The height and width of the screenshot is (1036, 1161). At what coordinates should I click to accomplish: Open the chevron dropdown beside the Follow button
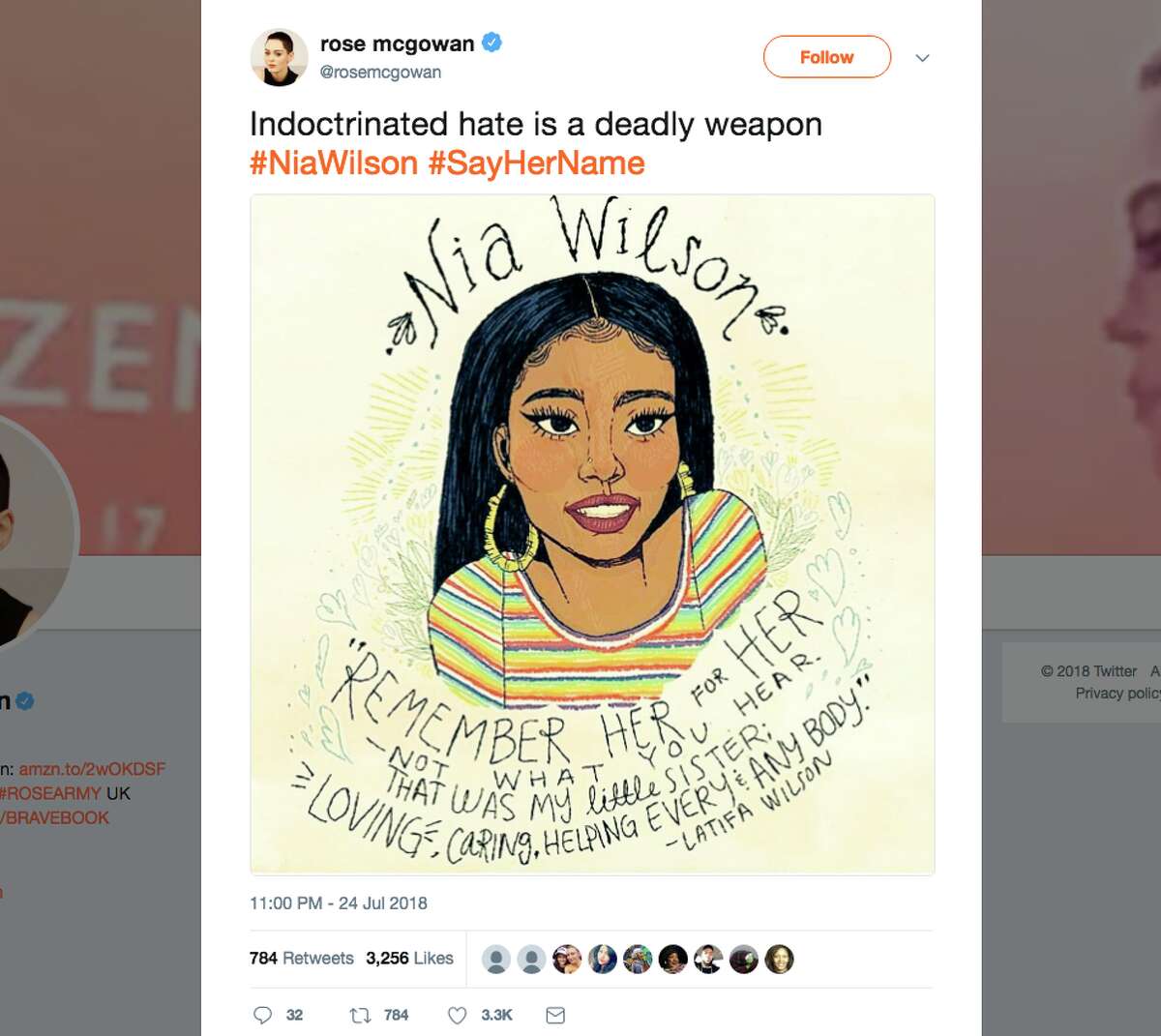click(922, 58)
